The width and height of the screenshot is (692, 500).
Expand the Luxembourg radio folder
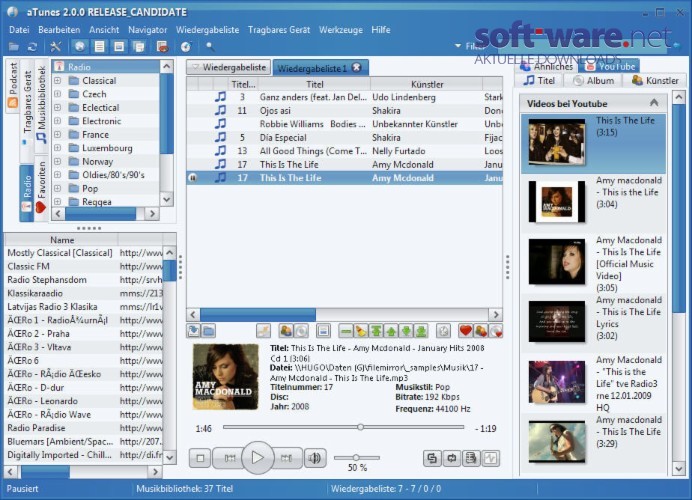57,148
